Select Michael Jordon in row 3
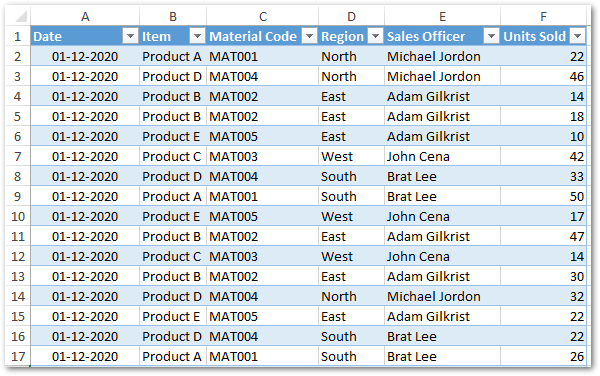This screenshot has width=600, height=376. pos(442,77)
